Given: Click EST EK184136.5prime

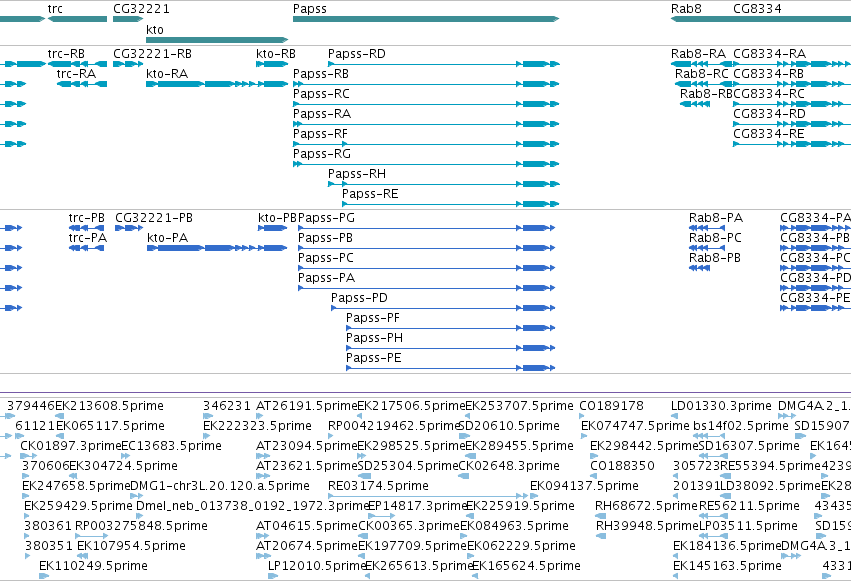Looking at the screenshot, I should [677, 556].
